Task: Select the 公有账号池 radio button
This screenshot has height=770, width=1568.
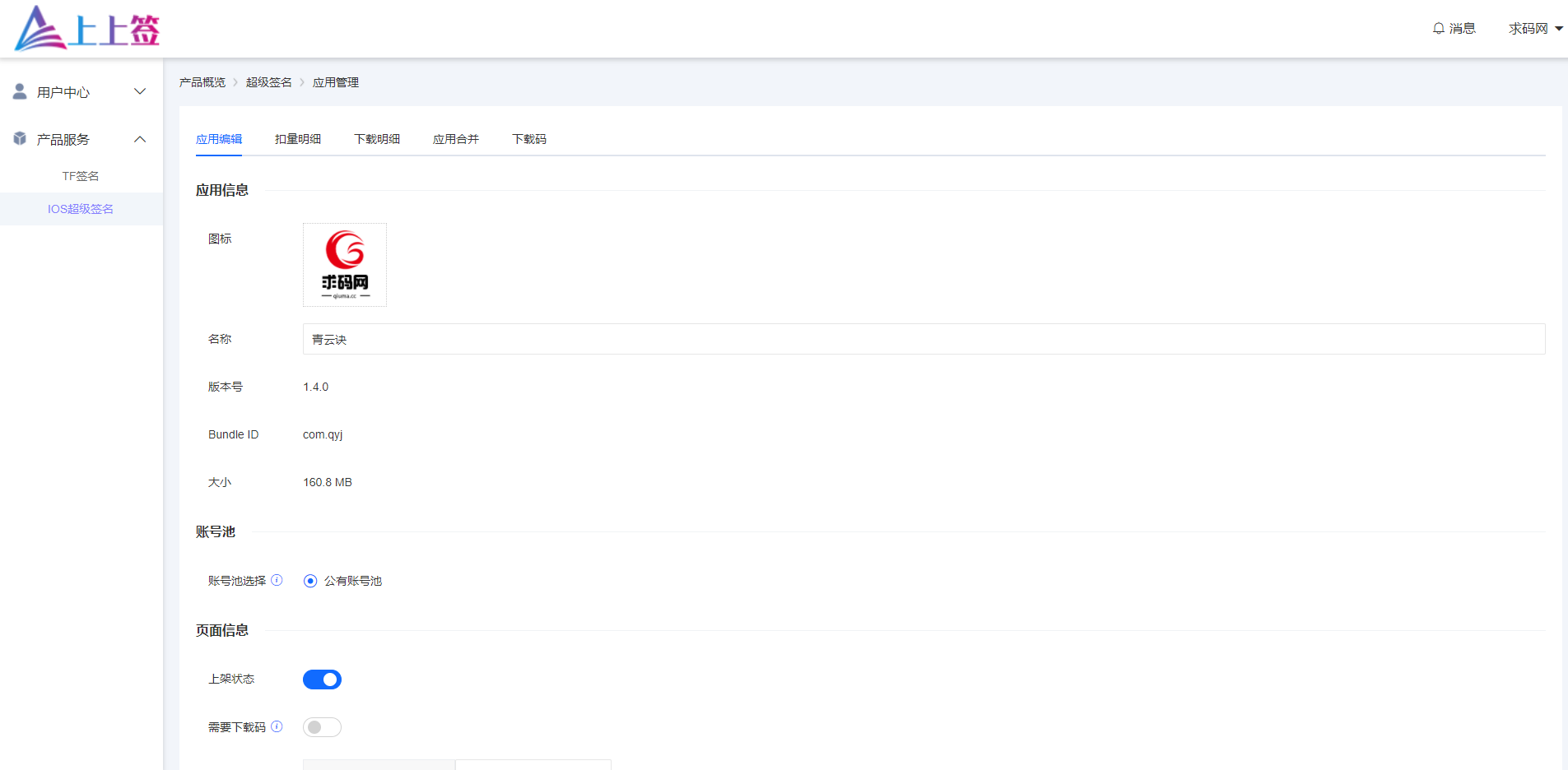Action: [310, 581]
